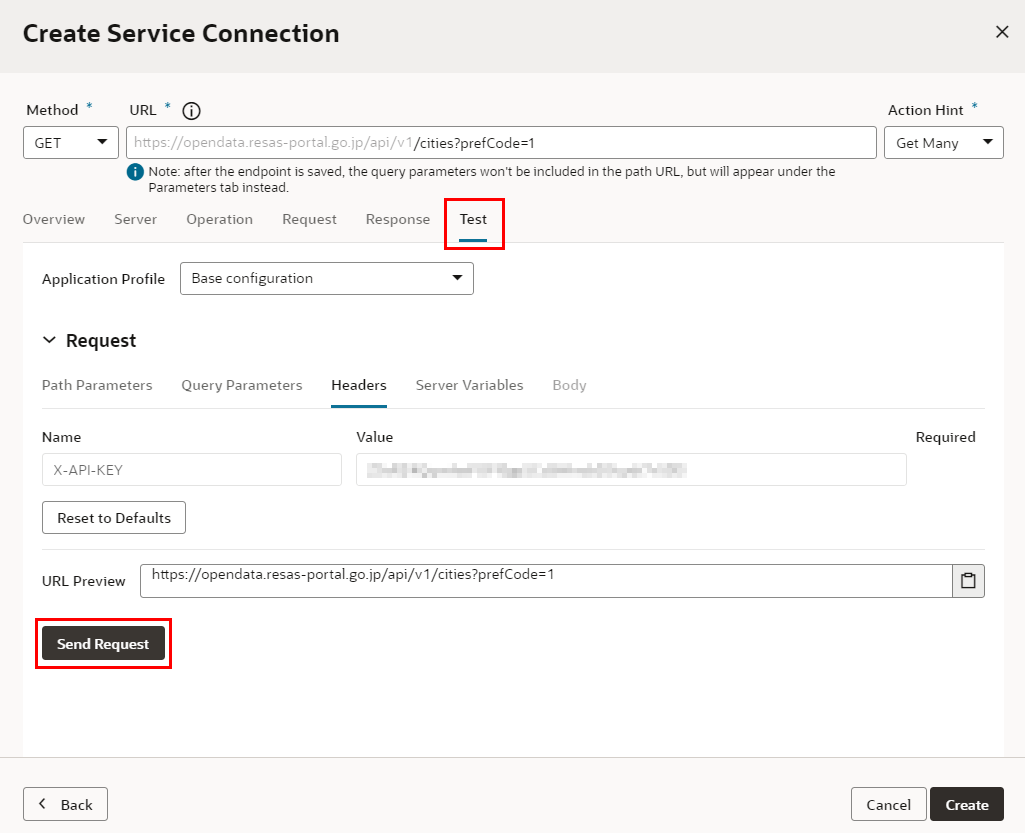Click the Create button
Screen dimensions: 1025x833
click(x=966, y=804)
